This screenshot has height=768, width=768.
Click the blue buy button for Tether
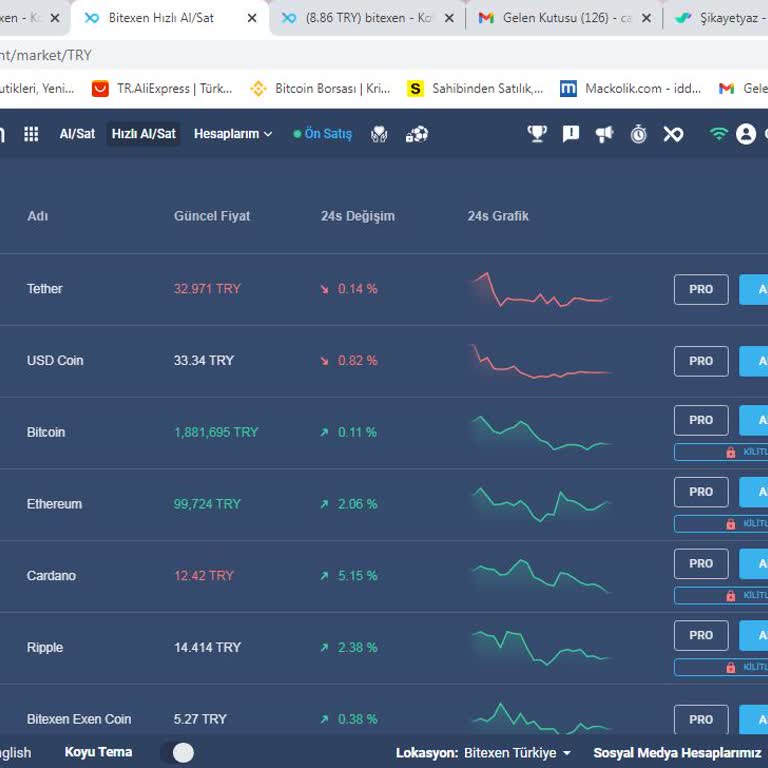753,289
